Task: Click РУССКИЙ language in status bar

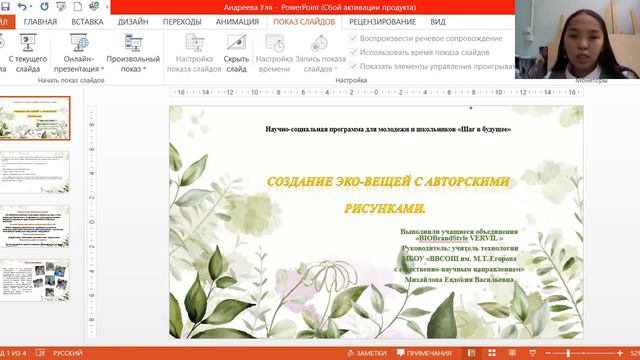Action: (68, 353)
